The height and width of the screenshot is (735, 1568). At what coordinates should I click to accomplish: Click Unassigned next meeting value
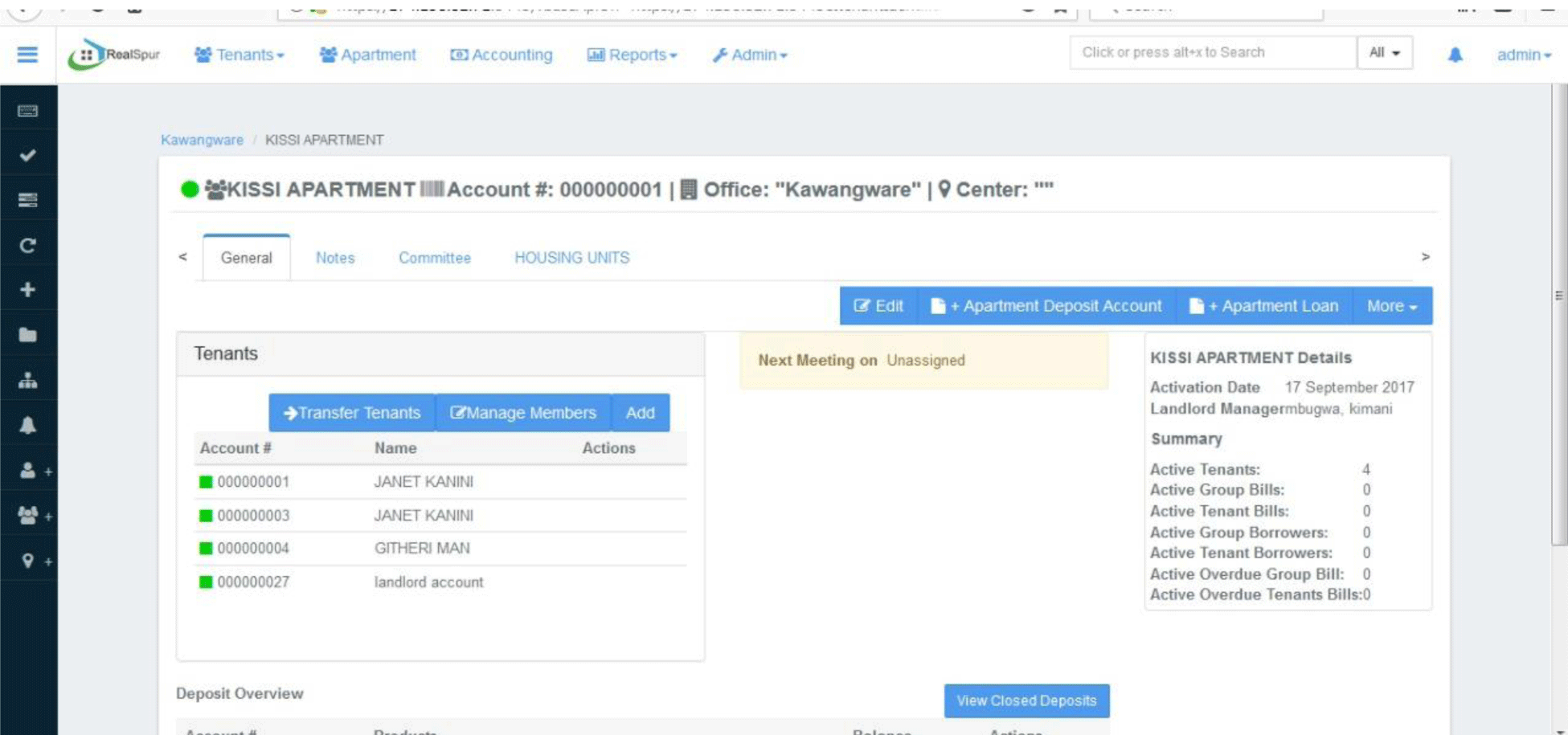click(926, 361)
